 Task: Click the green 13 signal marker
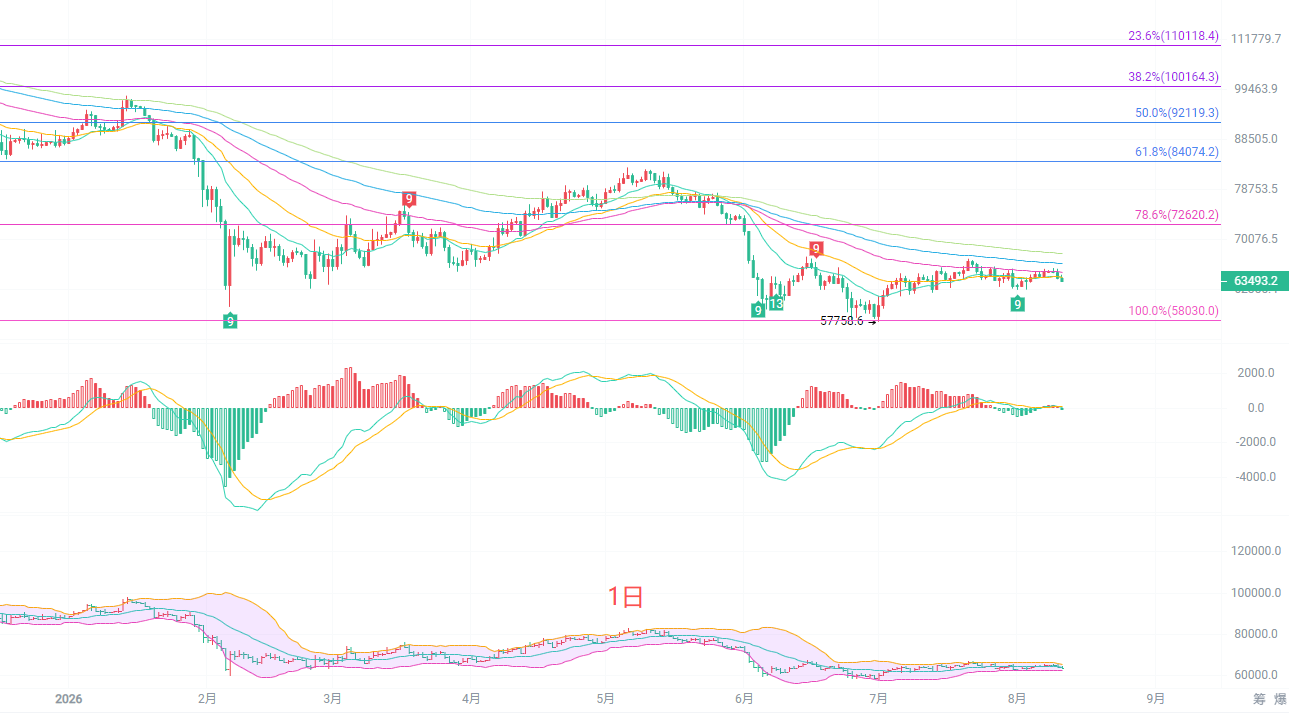pyautogui.click(x=775, y=304)
